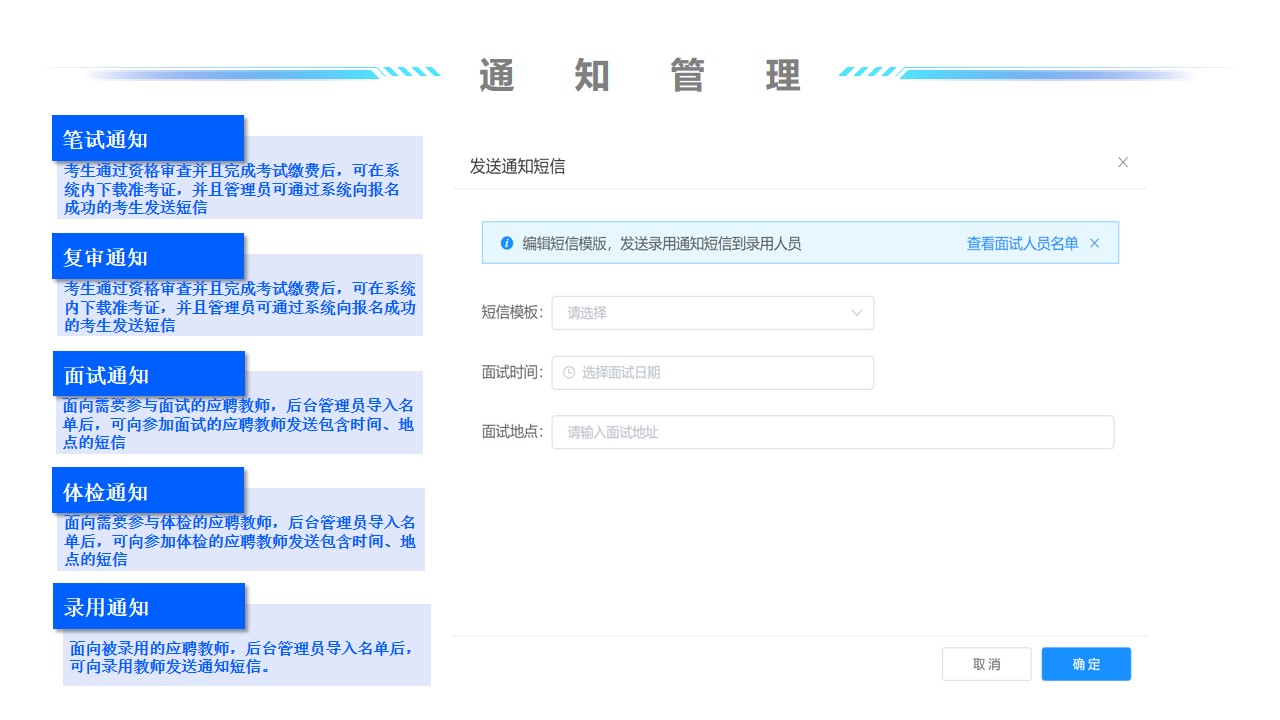Click the 录用通知 description text box
Image resolution: width=1280 pixels, height=720 pixels.
click(246, 657)
